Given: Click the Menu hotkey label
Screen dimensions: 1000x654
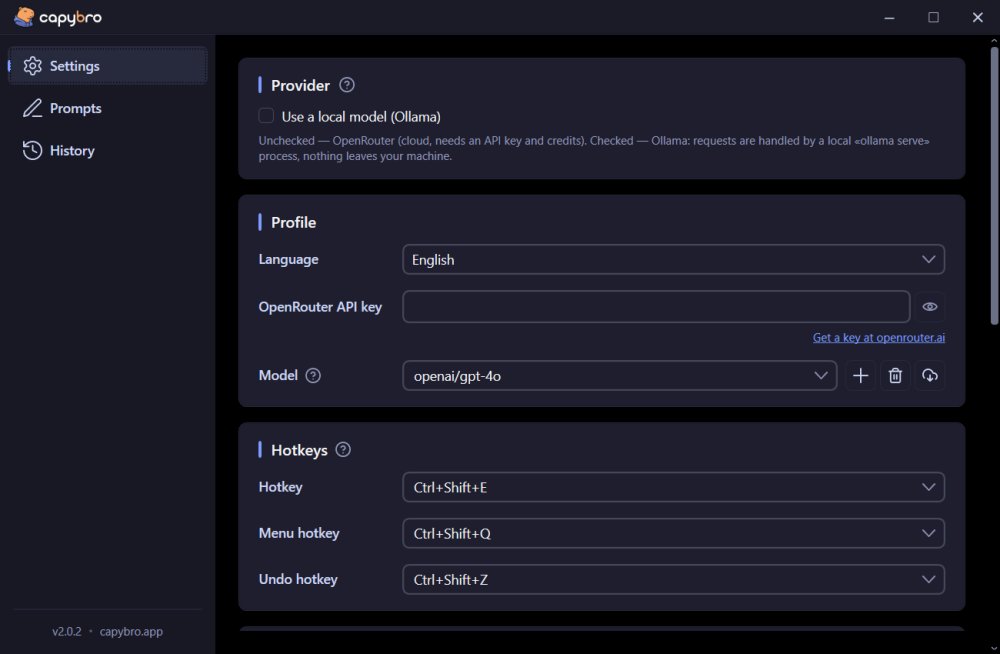Looking at the screenshot, I should point(299,533).
